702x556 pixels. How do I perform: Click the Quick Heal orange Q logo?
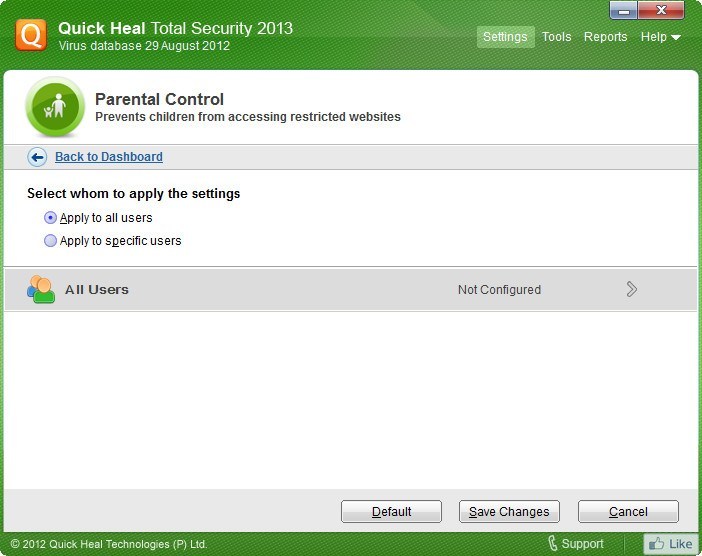31,34
